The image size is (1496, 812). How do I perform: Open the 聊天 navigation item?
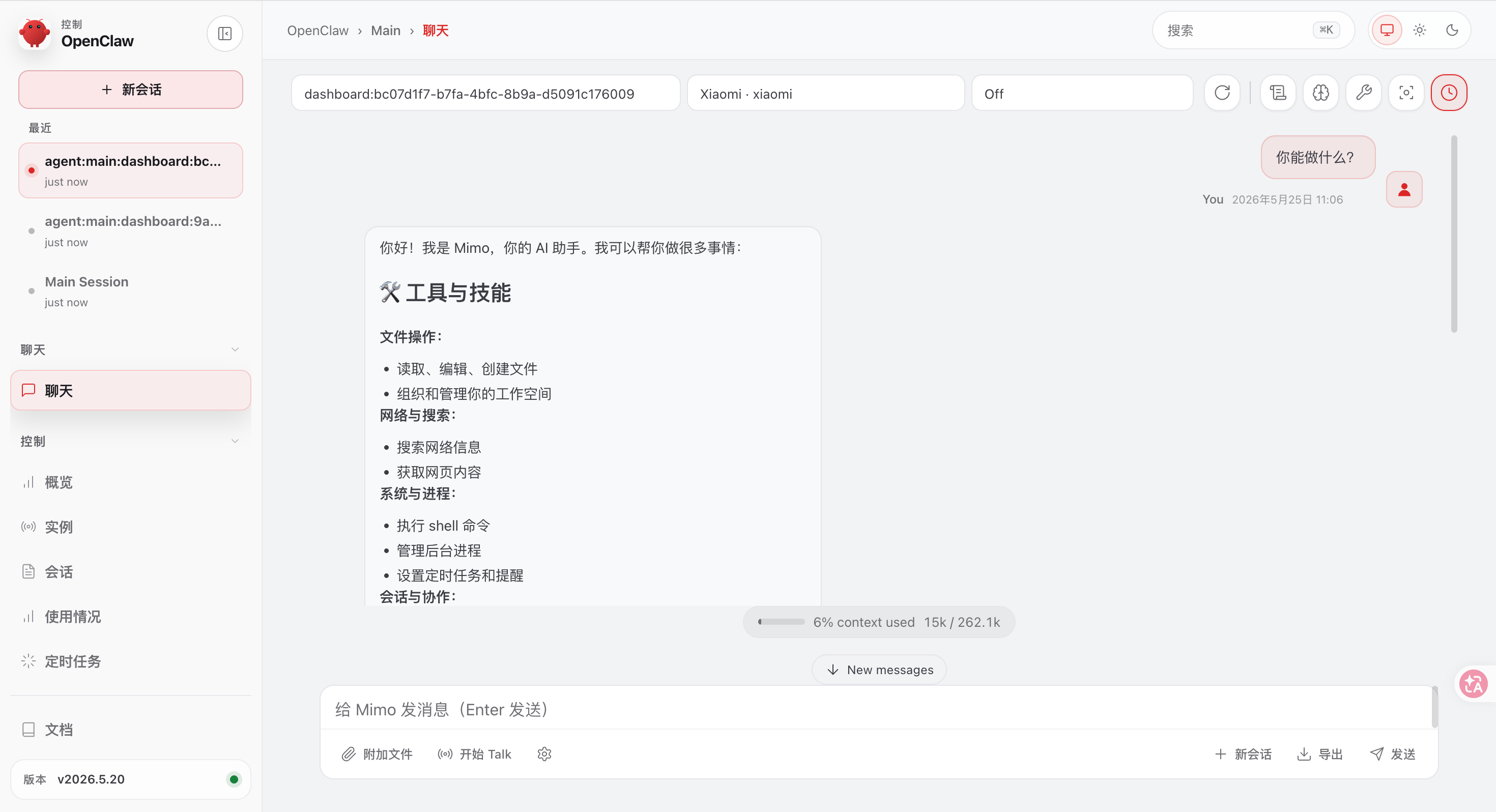[131, 390]
